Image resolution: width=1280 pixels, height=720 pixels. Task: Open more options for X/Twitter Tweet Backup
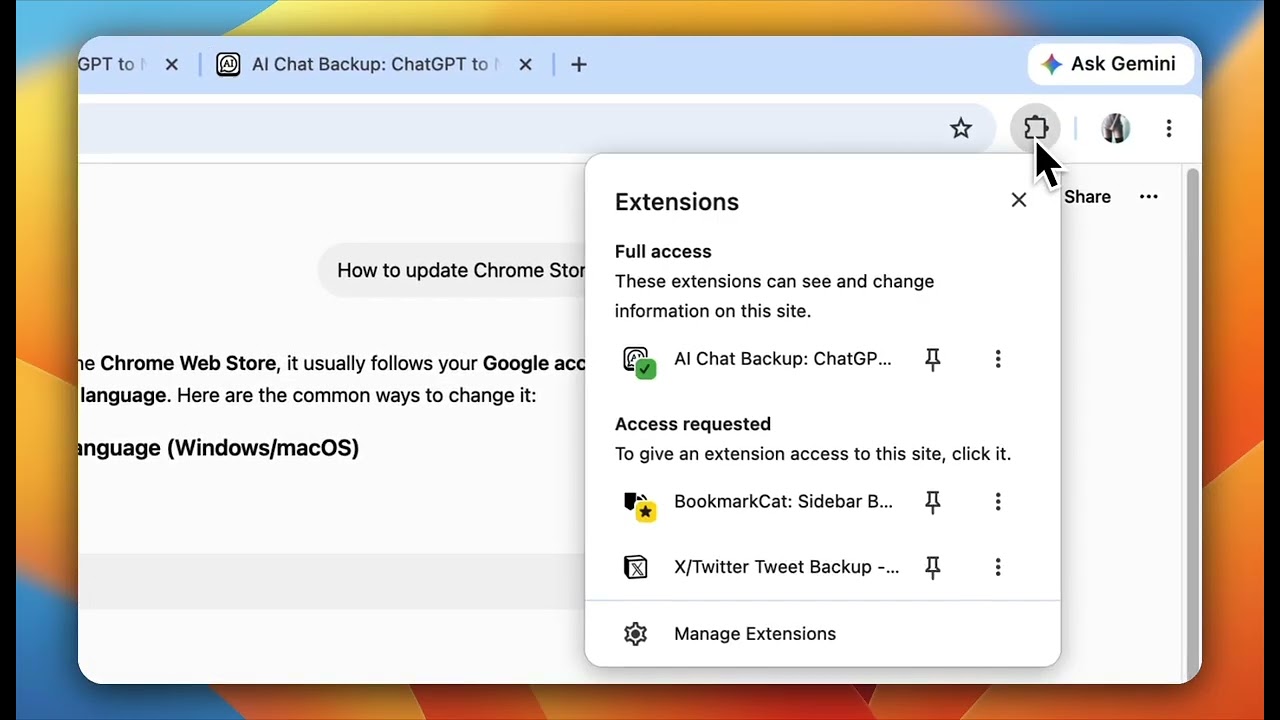pyautogui.click(x=997, y=567)
